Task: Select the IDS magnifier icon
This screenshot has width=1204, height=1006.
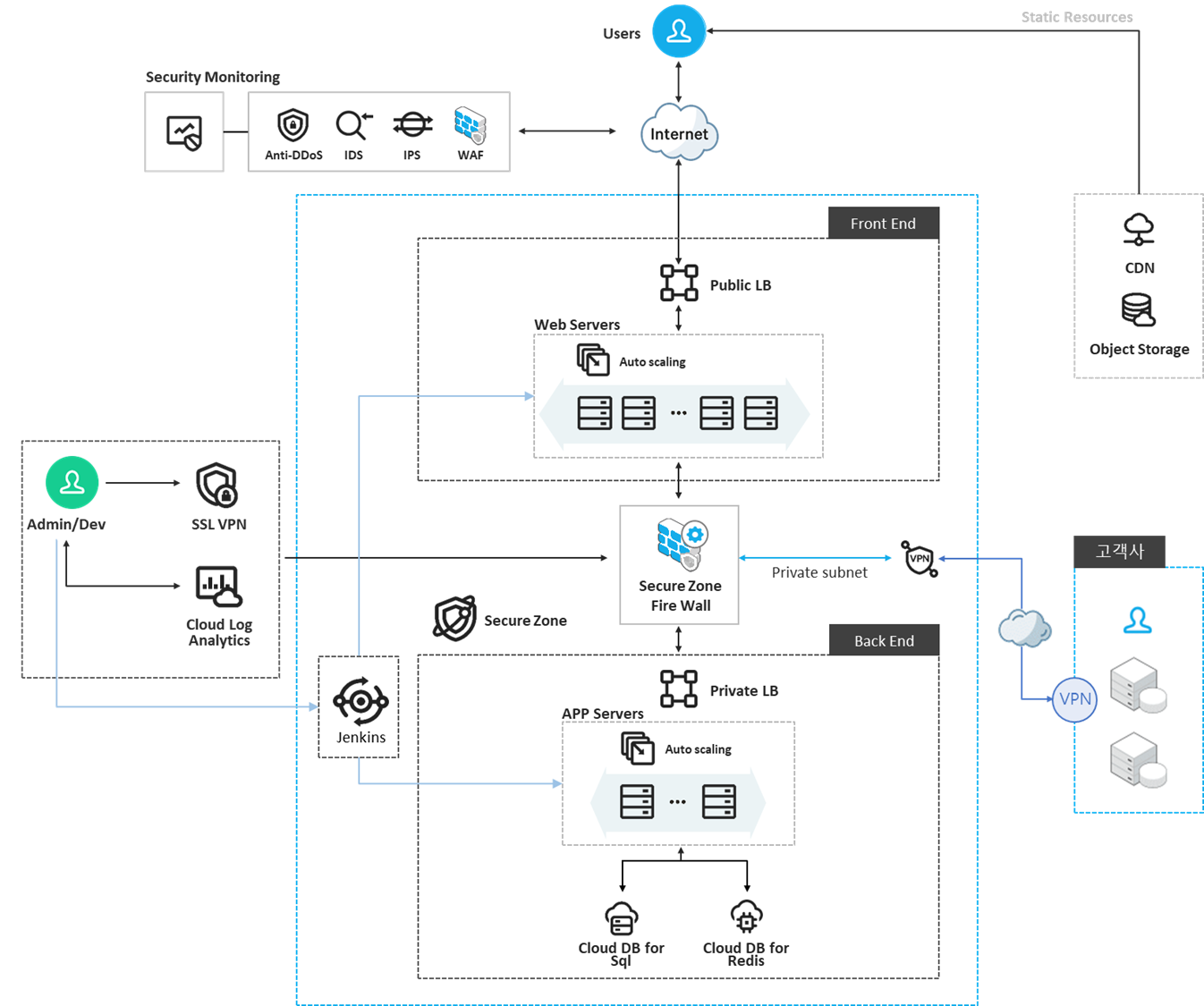Action: point(353,126)
